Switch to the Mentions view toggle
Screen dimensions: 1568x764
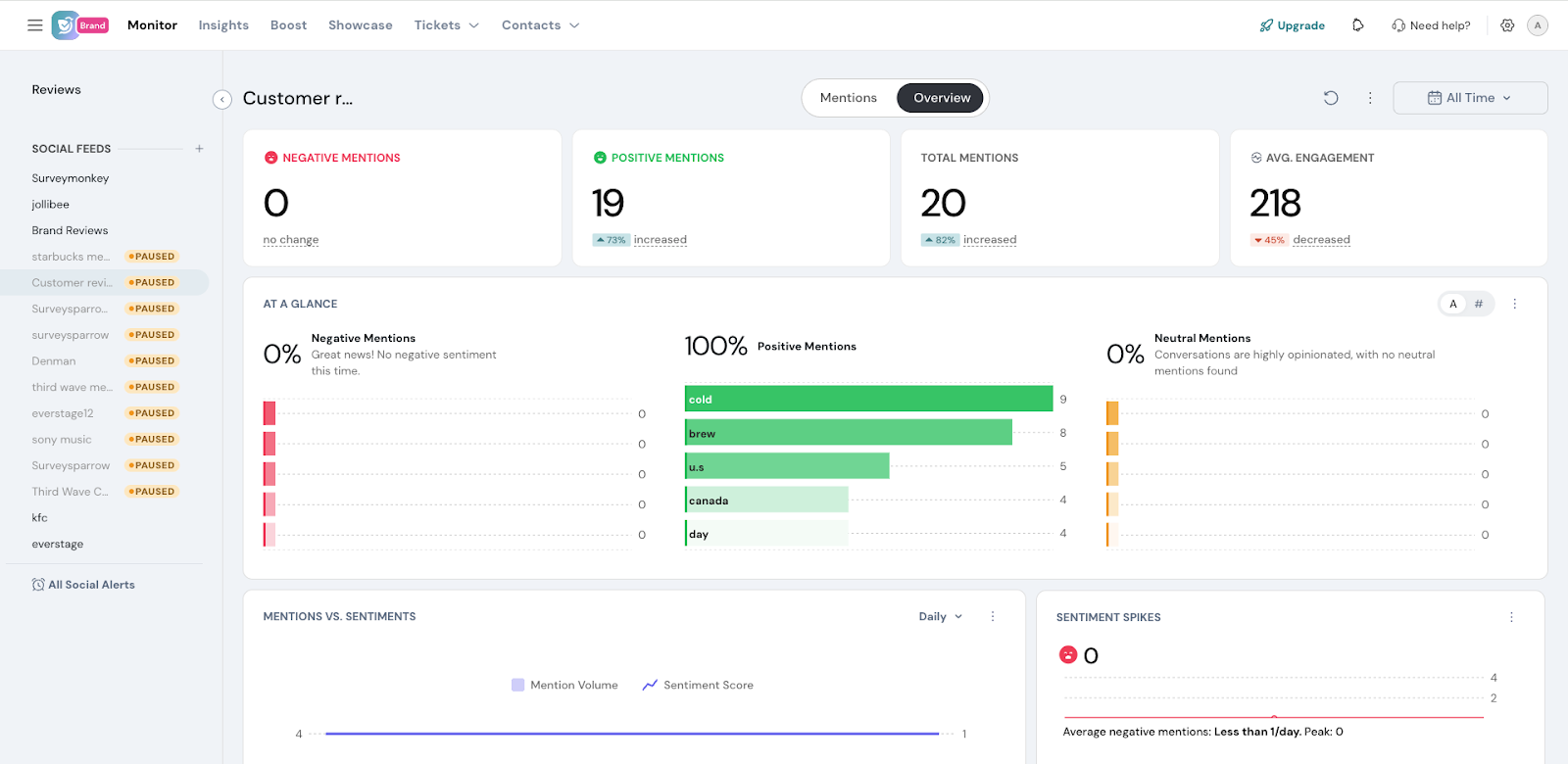click(x=849, y=98)
